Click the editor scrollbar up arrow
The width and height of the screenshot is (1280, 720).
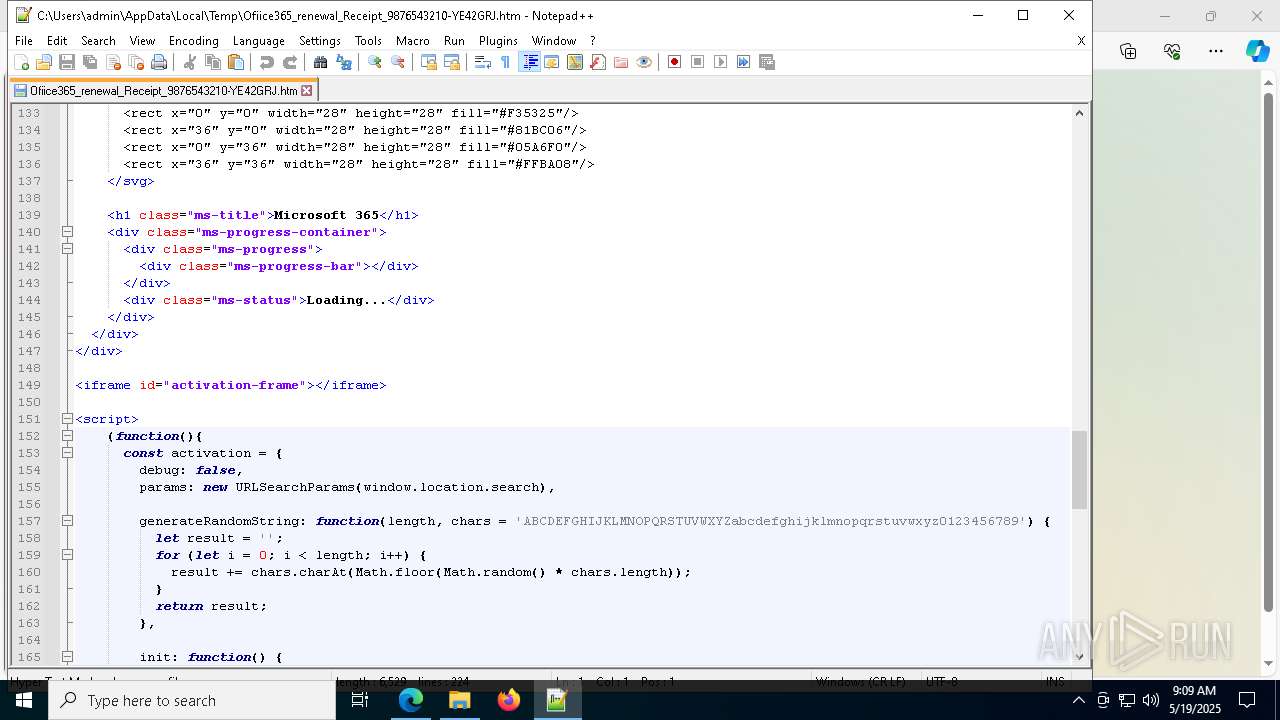click(x=1079, y=113)
